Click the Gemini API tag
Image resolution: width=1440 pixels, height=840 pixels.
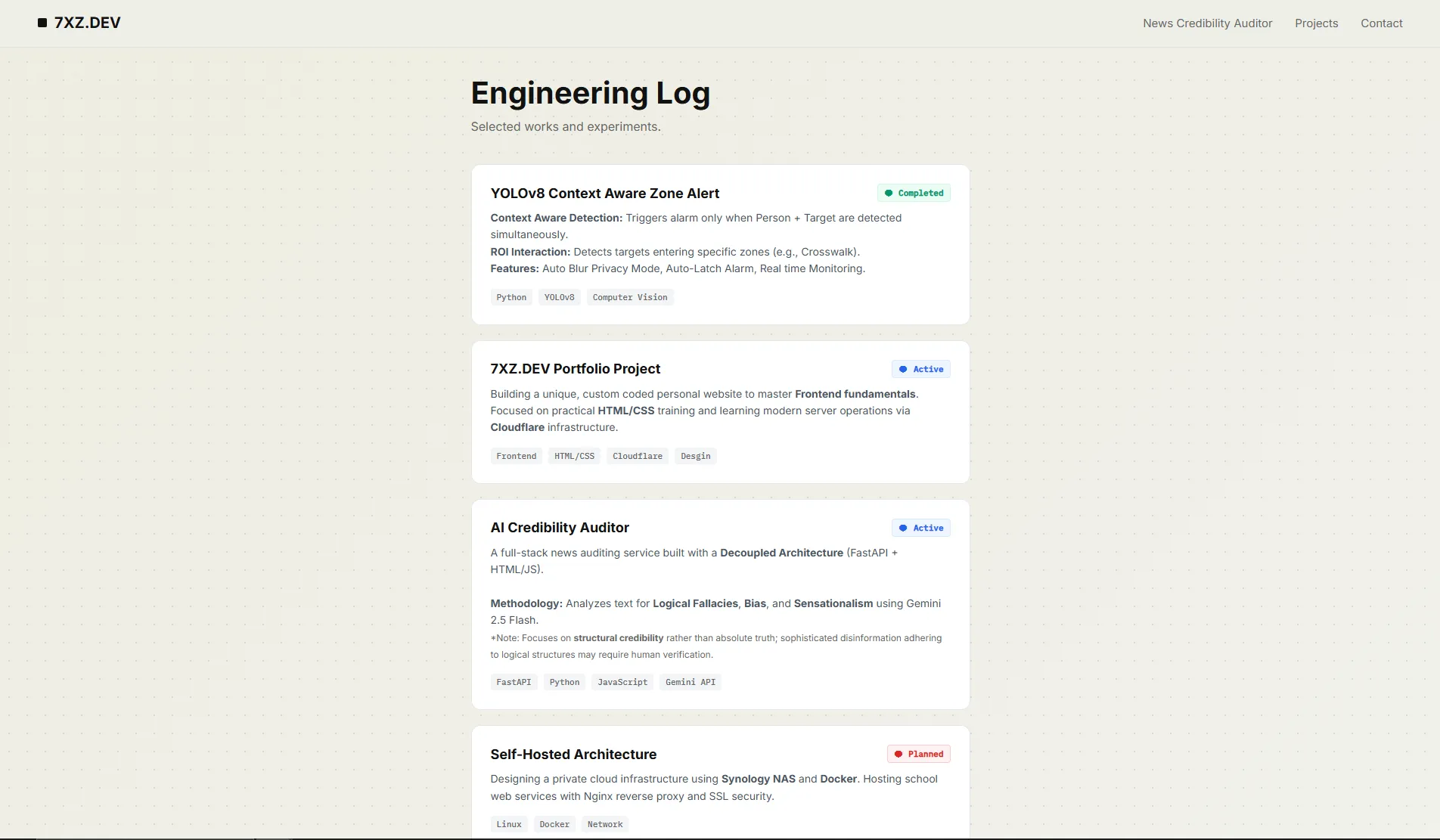tap(691, 682)
